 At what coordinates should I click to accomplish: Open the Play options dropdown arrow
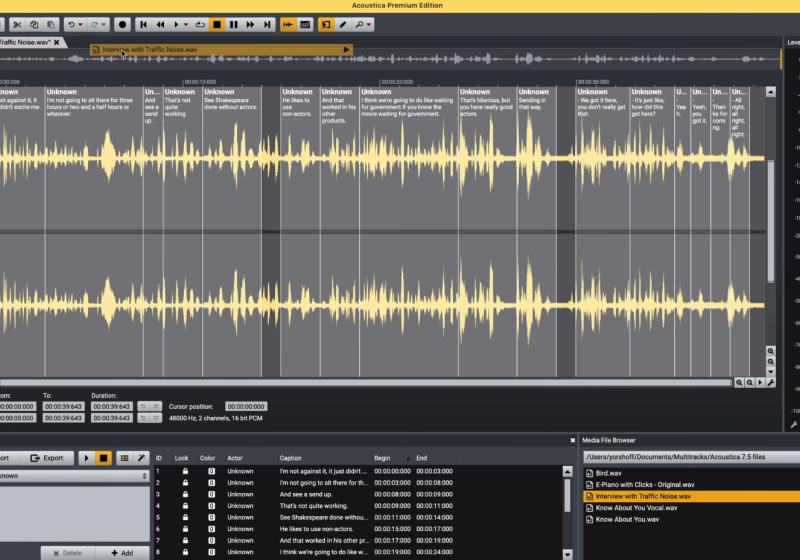(x=186, y=24)
